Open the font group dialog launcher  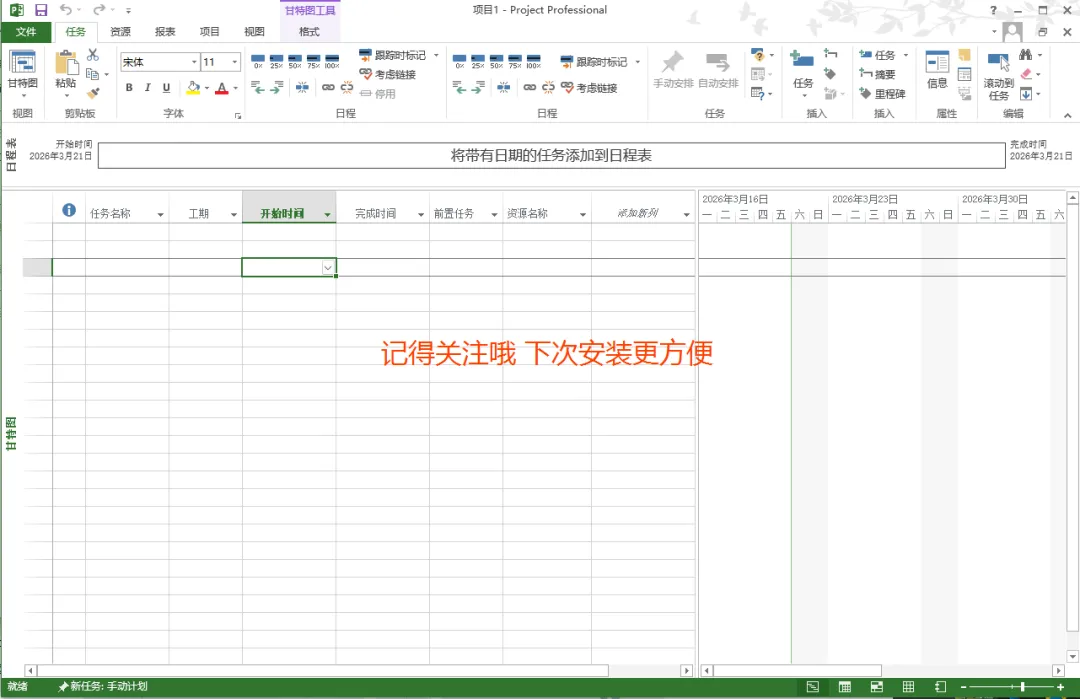click(x=238, y=116)
